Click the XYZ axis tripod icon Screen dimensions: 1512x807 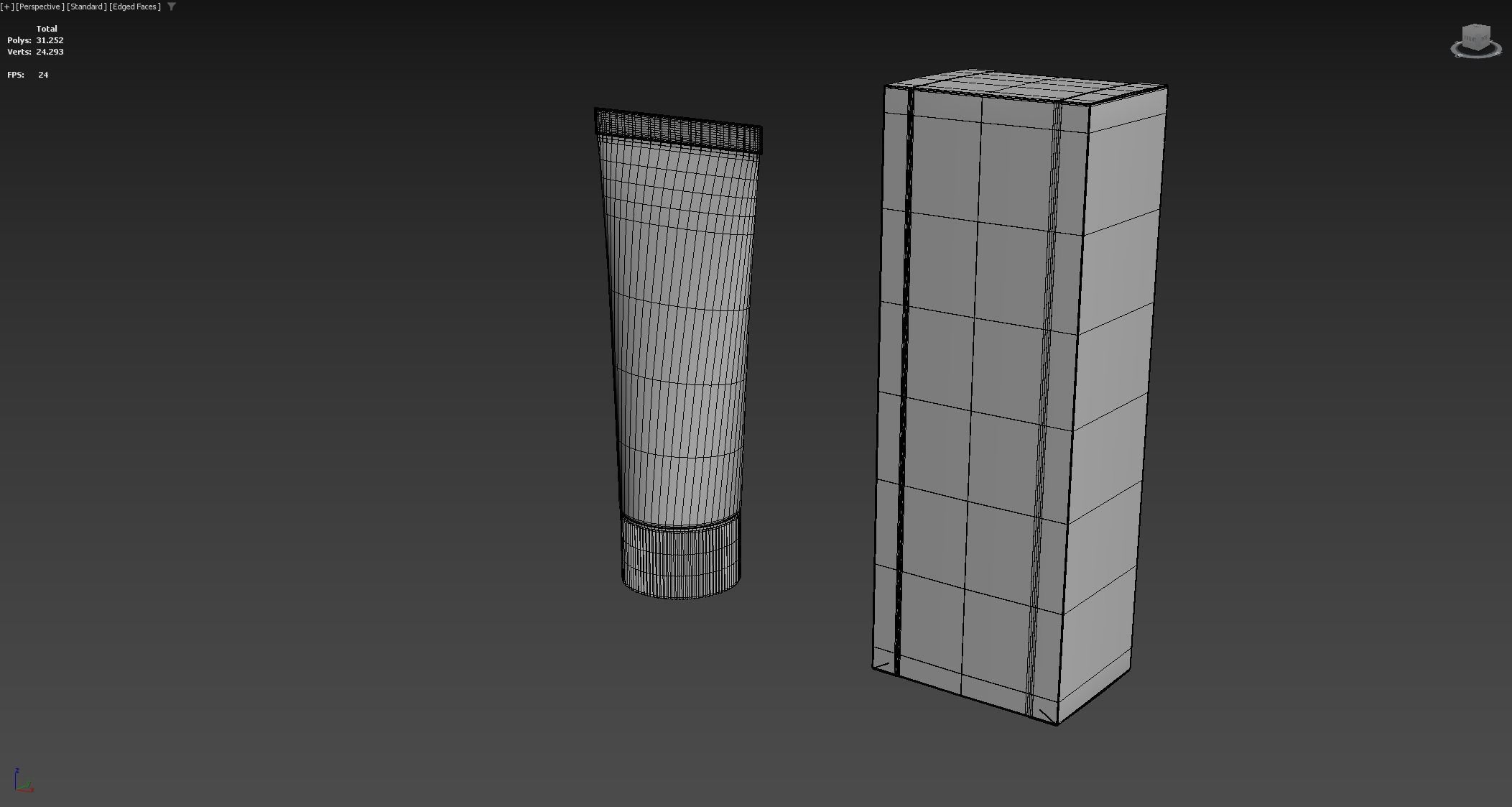(23, 780)
